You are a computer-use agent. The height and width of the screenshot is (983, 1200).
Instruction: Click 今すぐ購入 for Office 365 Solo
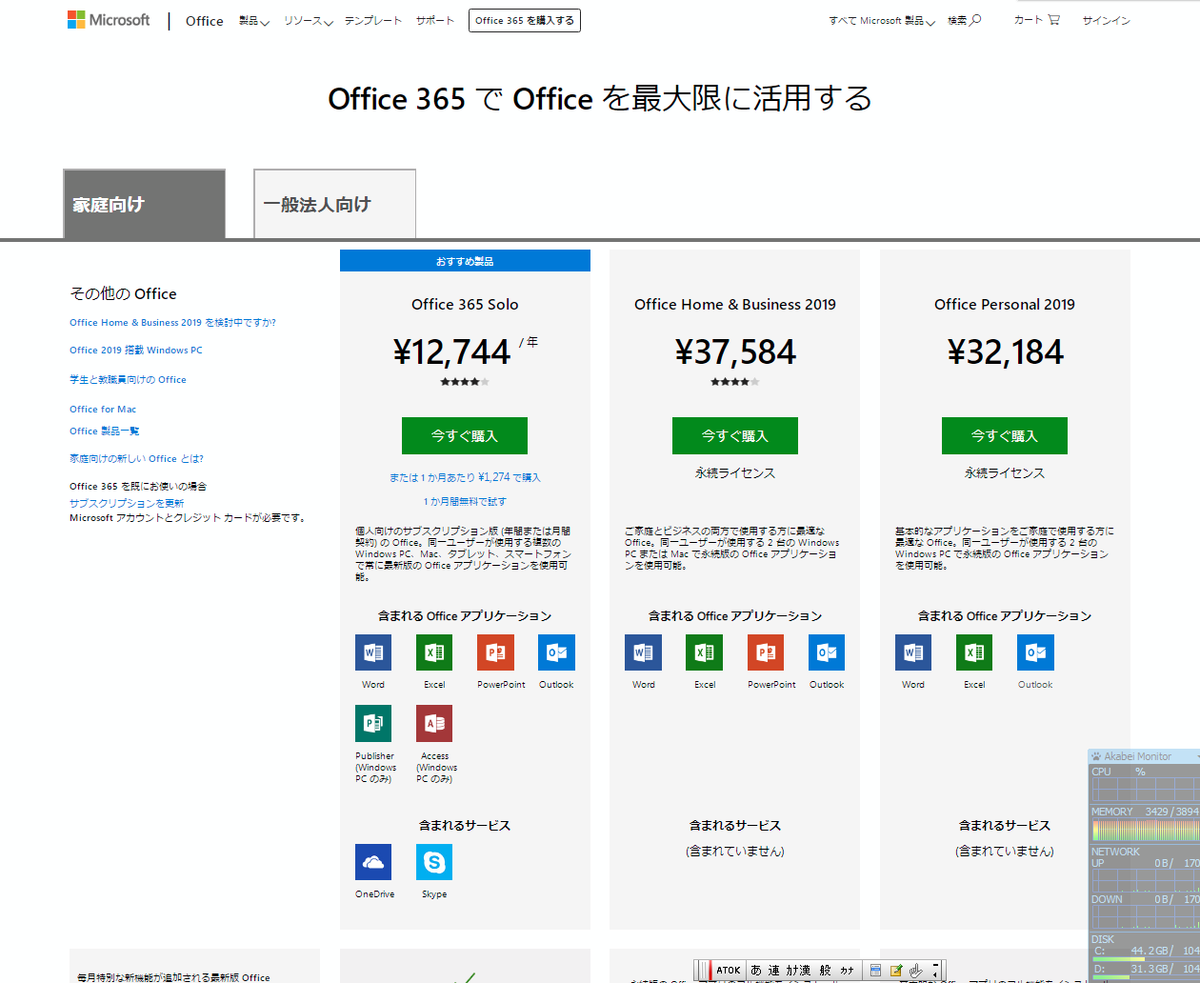465,436
